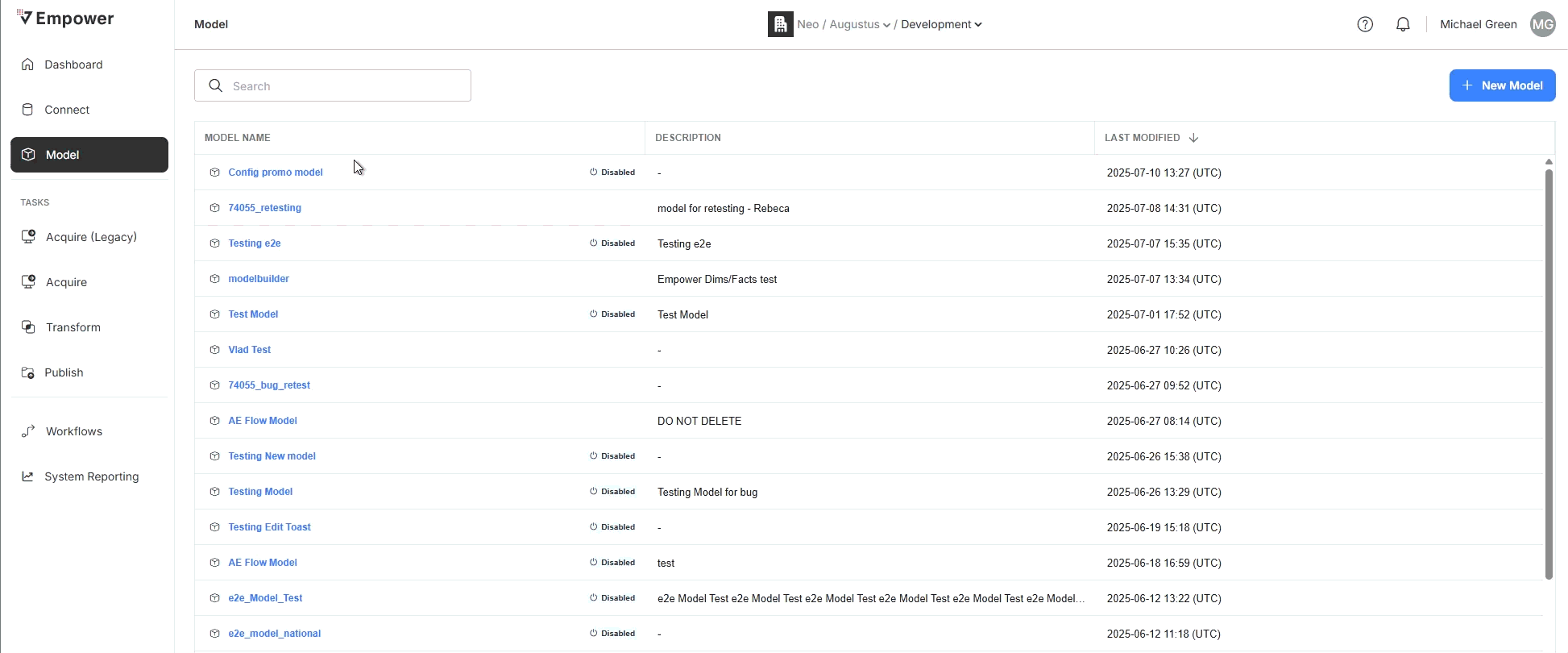The image size is (1568, 653).
Task: Click the Michael Green user name
Action: (1479, 24)
